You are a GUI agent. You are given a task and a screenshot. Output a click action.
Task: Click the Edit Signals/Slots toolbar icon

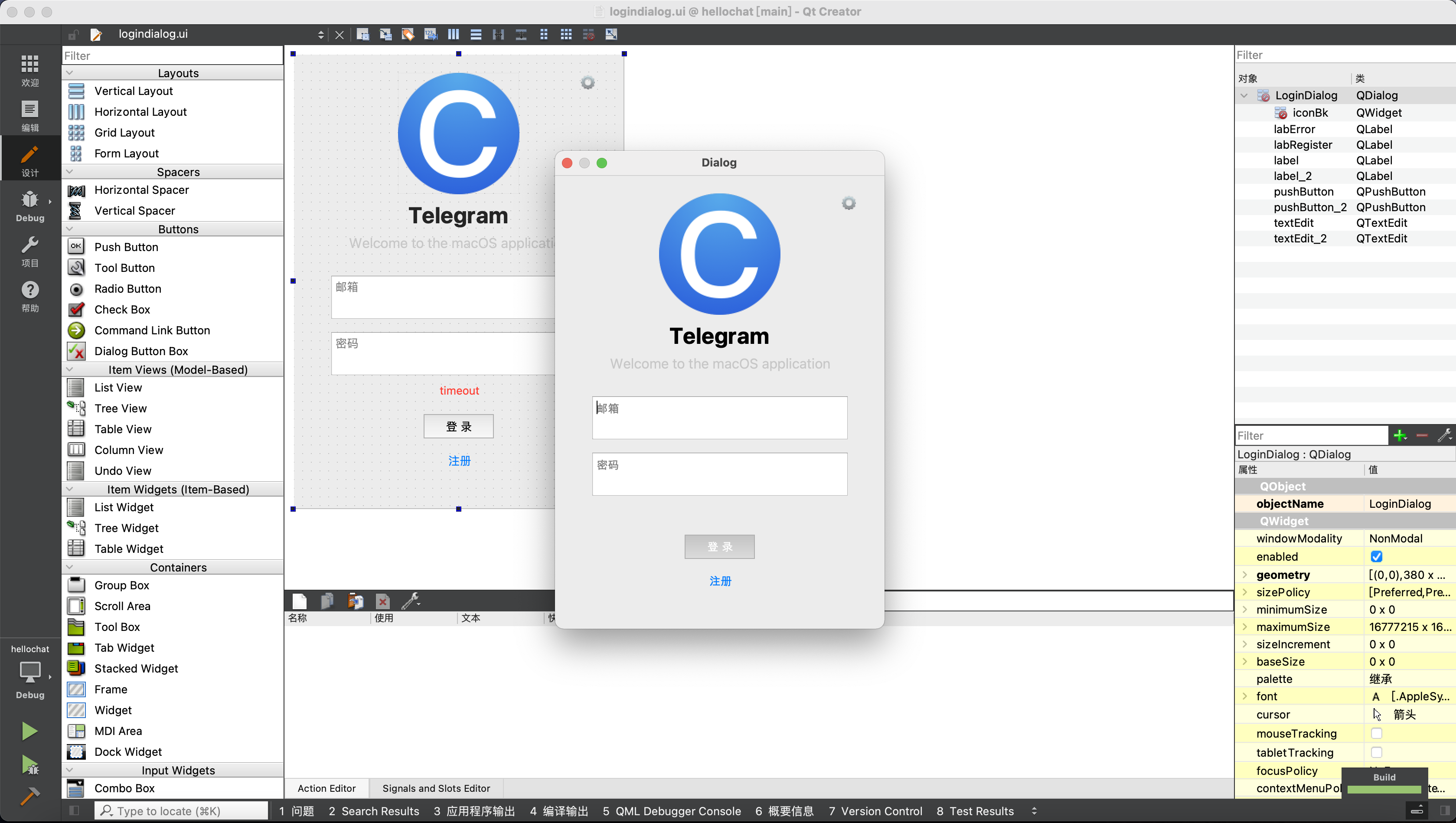[385, 35]
